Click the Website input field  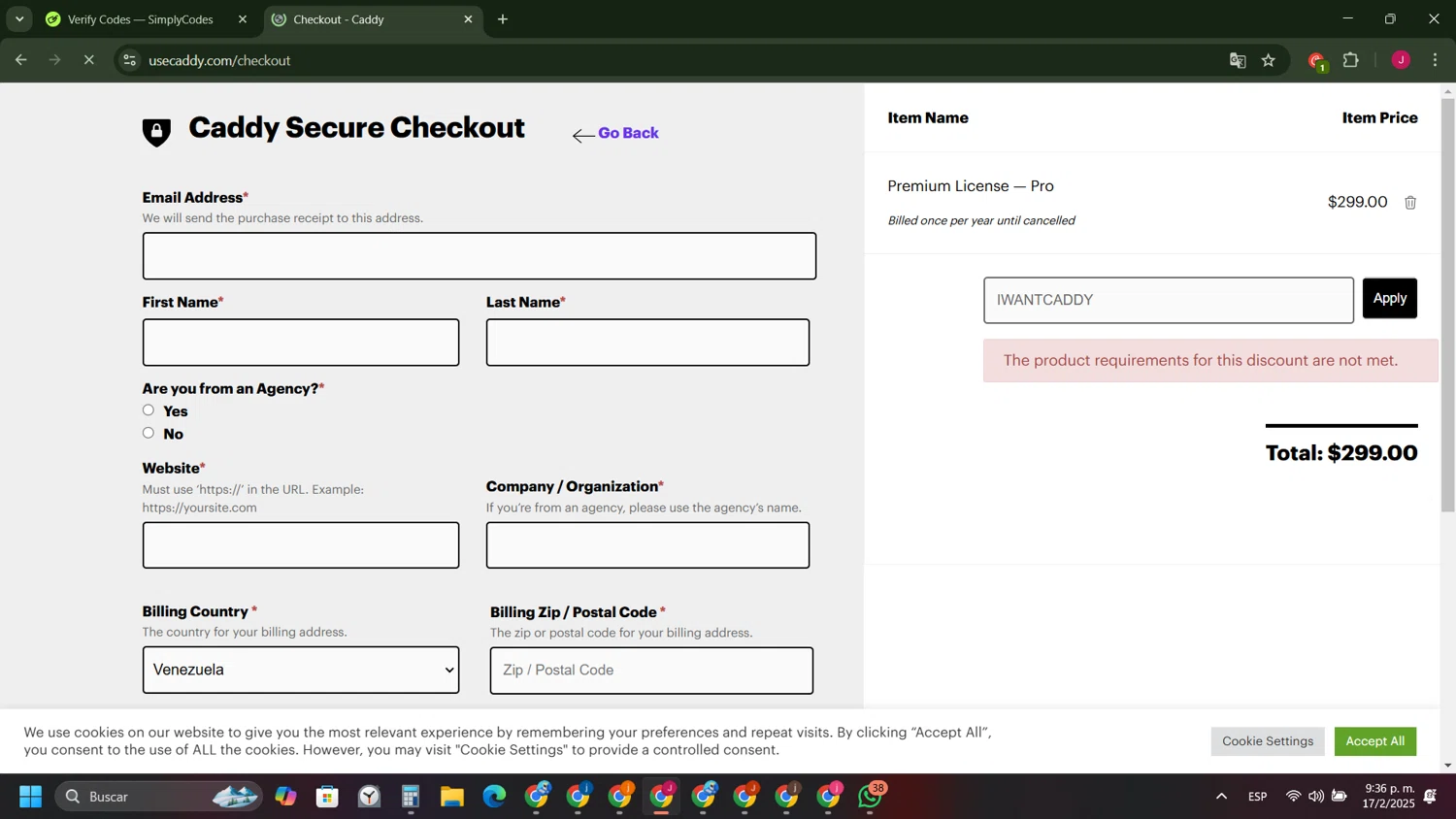tap(301, 545)
